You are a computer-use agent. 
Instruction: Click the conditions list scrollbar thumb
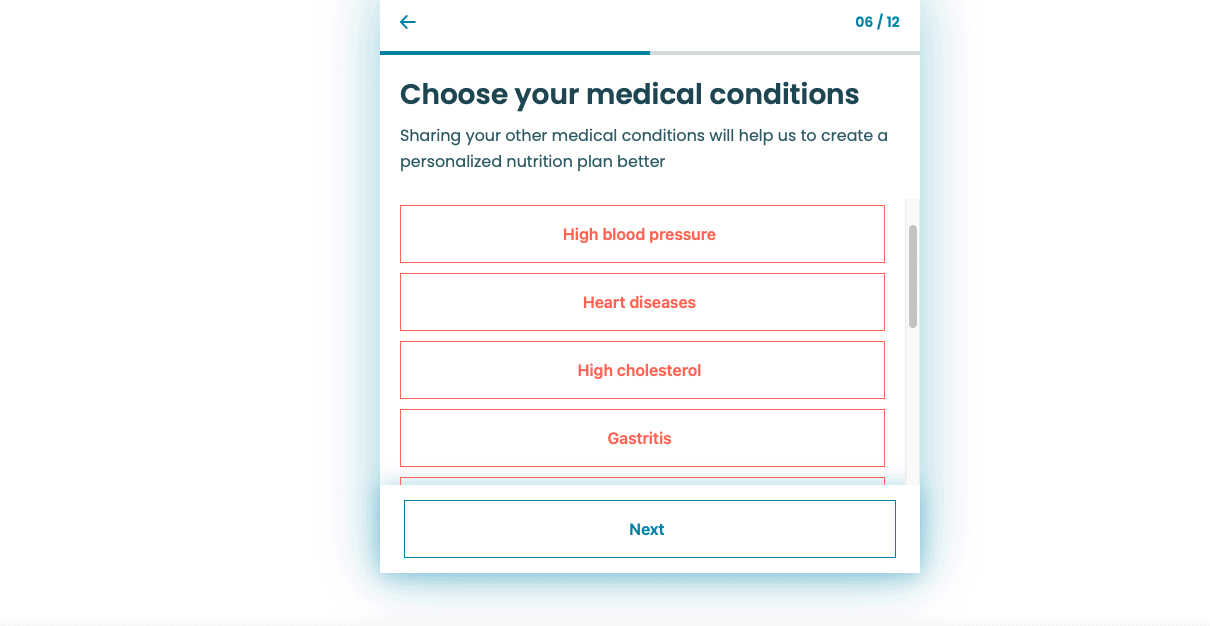pos(913,276)
